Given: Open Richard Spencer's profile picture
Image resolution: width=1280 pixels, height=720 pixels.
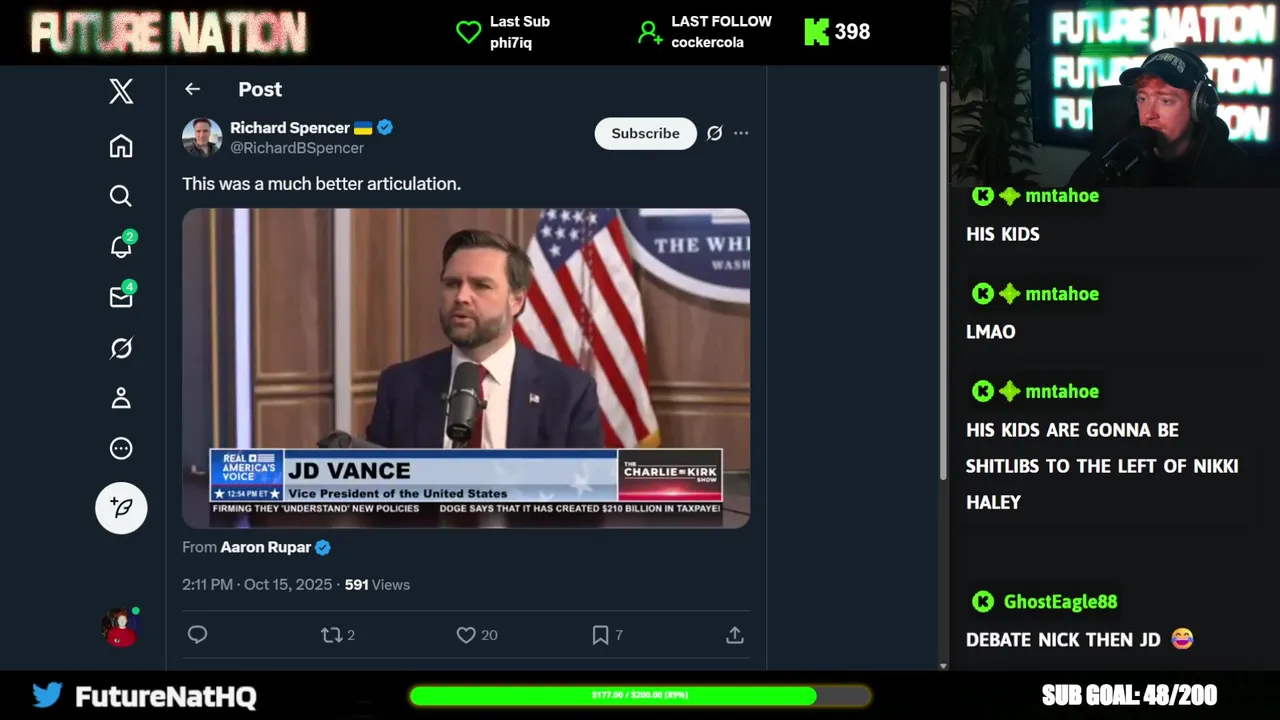Looking at the screenshot, I should click(202, 137).
